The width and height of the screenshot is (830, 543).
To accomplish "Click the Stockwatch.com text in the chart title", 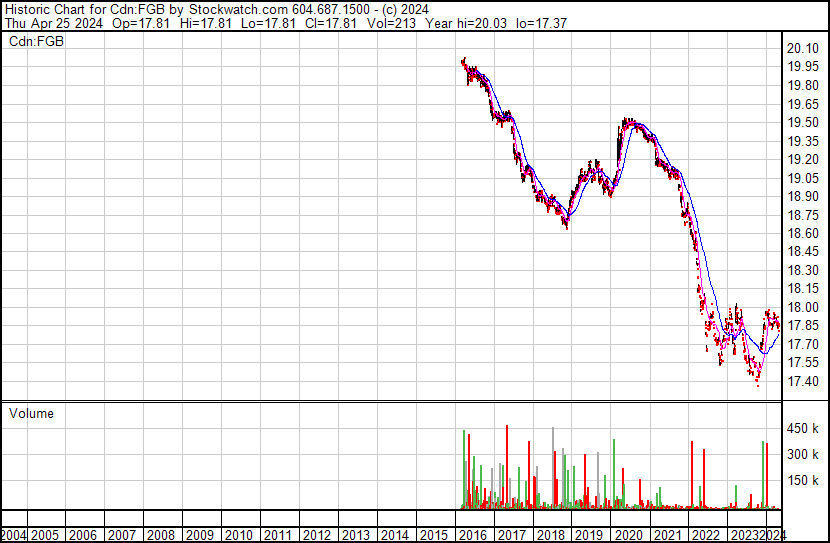I will [x=238, y=10].
